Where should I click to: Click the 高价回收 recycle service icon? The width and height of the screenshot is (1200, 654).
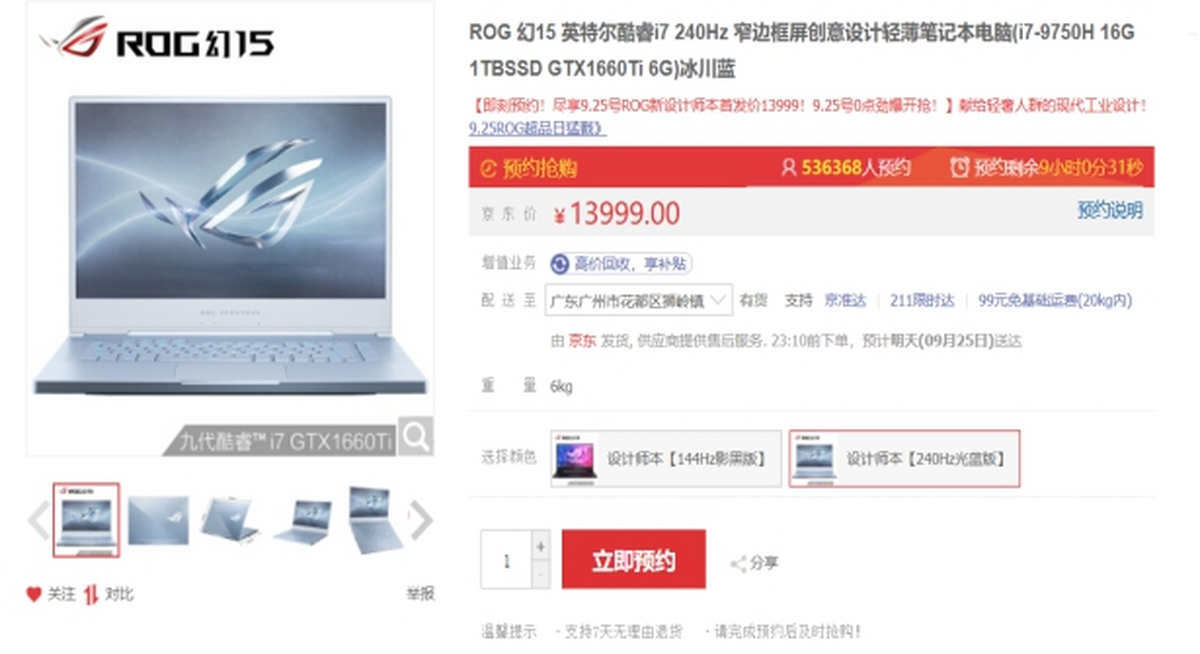click(560, 264)
